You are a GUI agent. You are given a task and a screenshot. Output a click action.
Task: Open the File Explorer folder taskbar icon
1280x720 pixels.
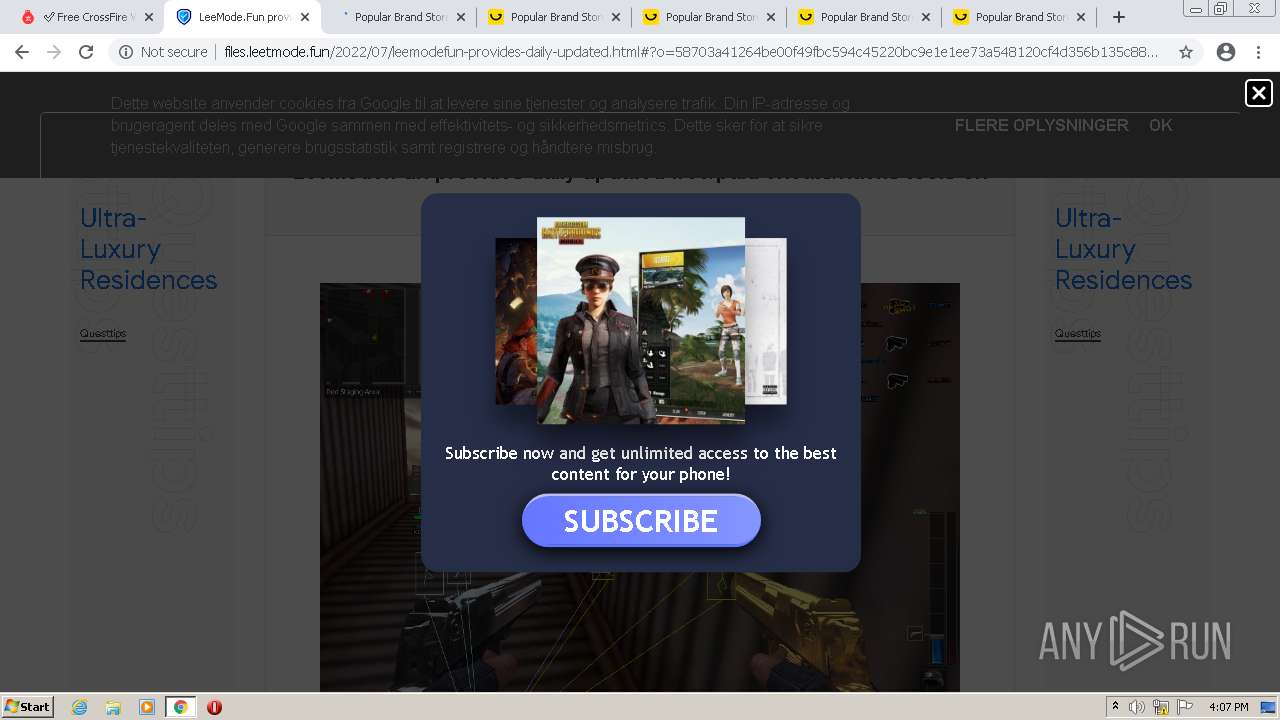tap(113, 707)
